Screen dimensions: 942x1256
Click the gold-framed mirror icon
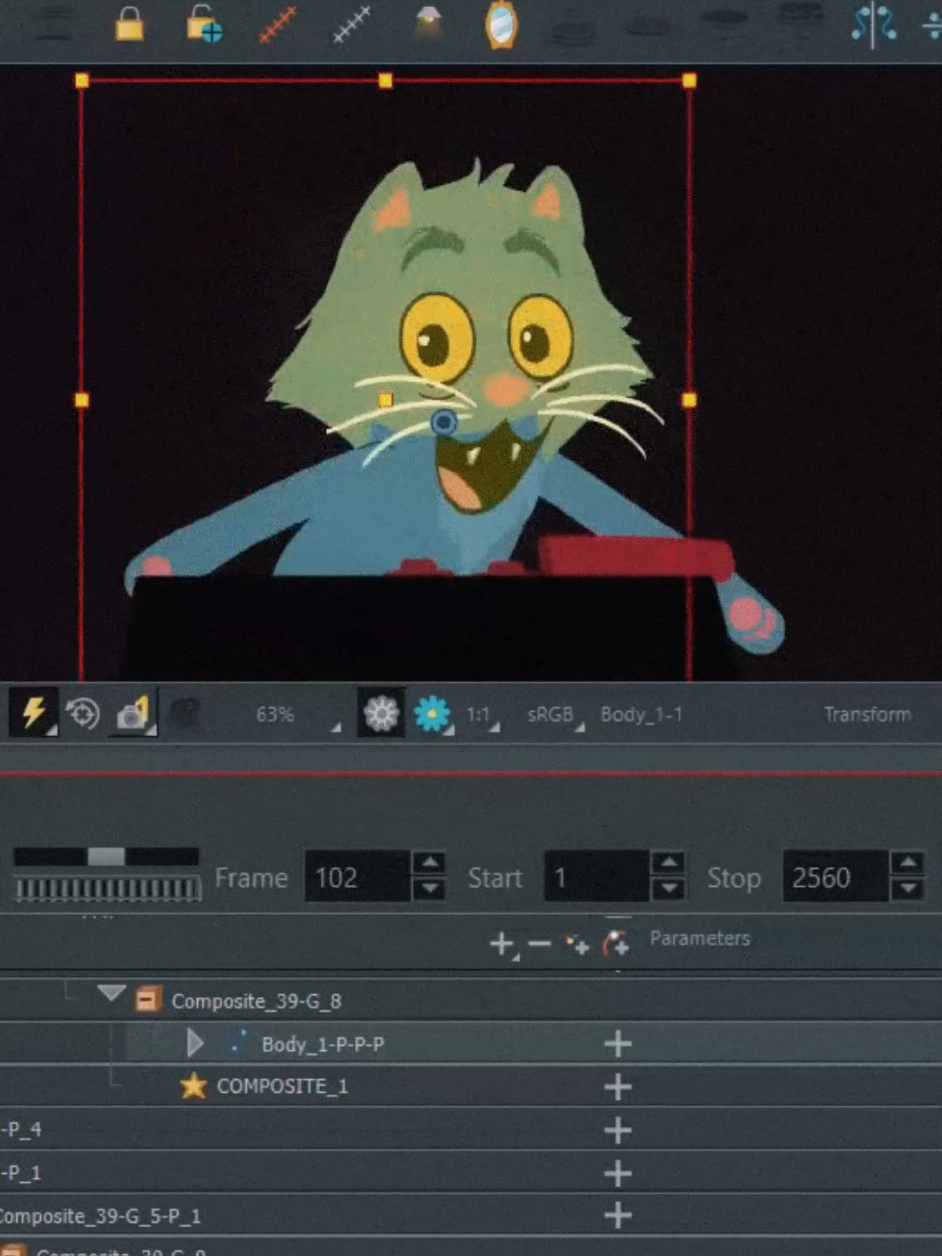[501, 25]
